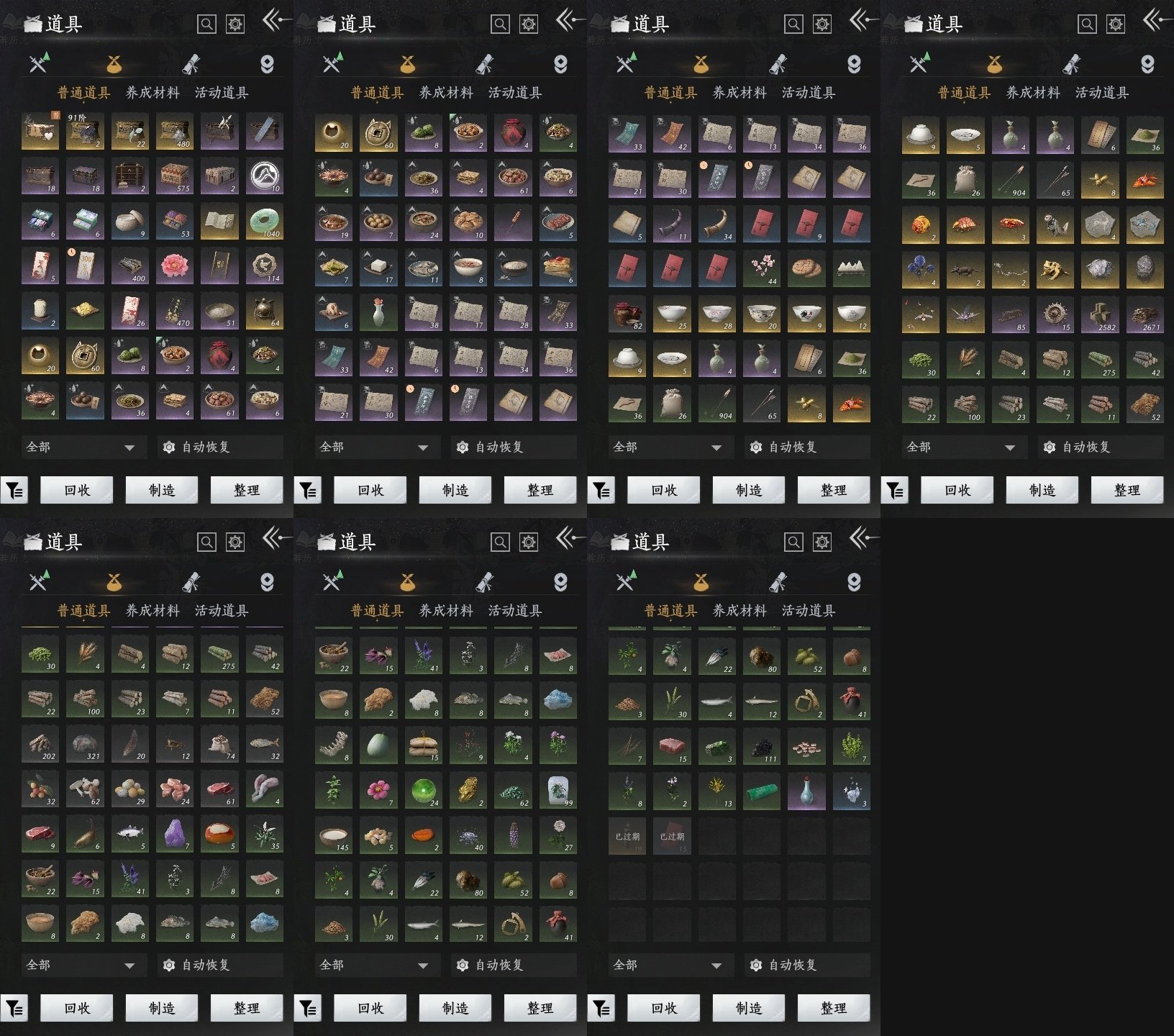Select the dark grapes stack of 111
Image resolution: width=1174 pixels, height=1036 pixels.
[762, 746]
